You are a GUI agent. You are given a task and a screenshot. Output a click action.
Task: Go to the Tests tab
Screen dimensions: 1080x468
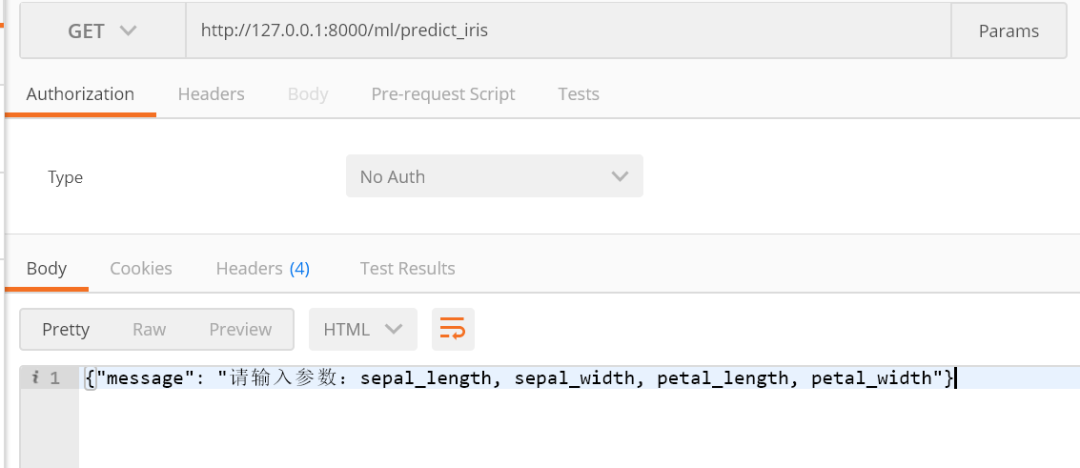578,94
